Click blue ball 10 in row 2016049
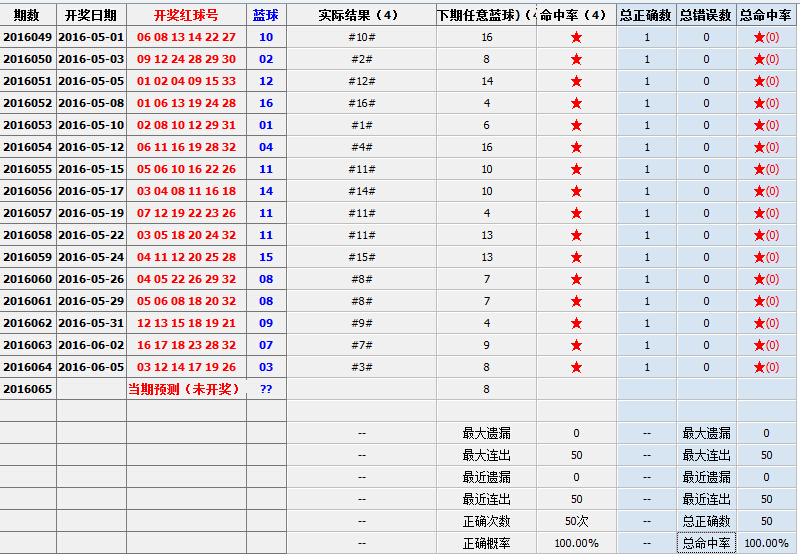800x558 pixels. (266, 37)
